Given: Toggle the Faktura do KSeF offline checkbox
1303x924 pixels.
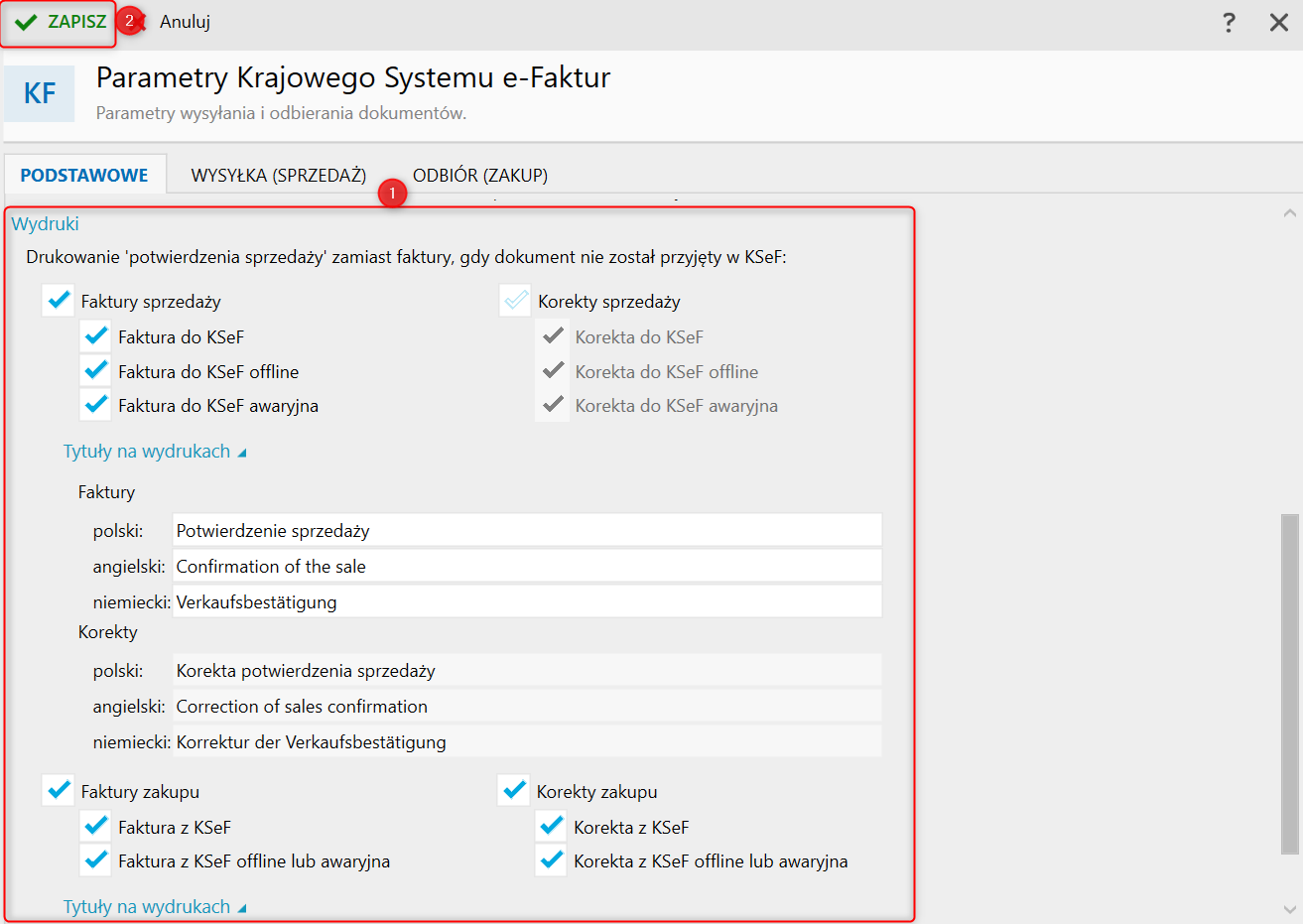Looking at the screenshot, I should click(x=96, y=371).
